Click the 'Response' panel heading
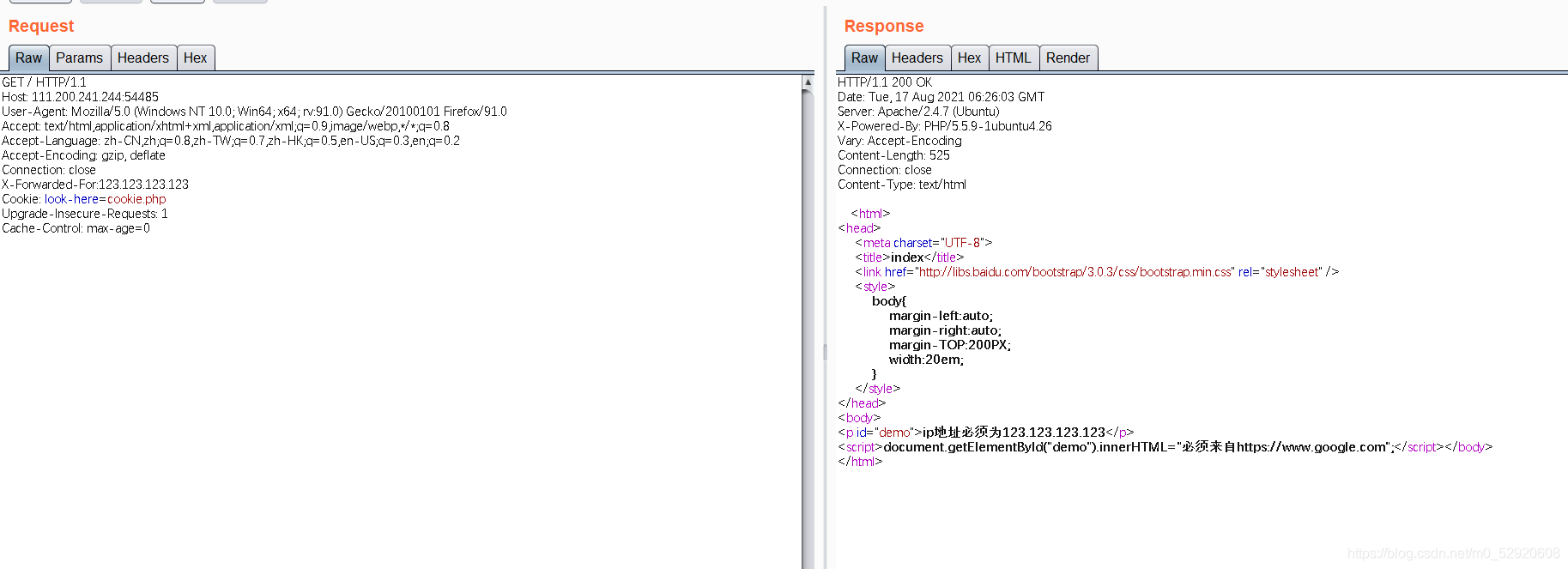 click(884, 27)
